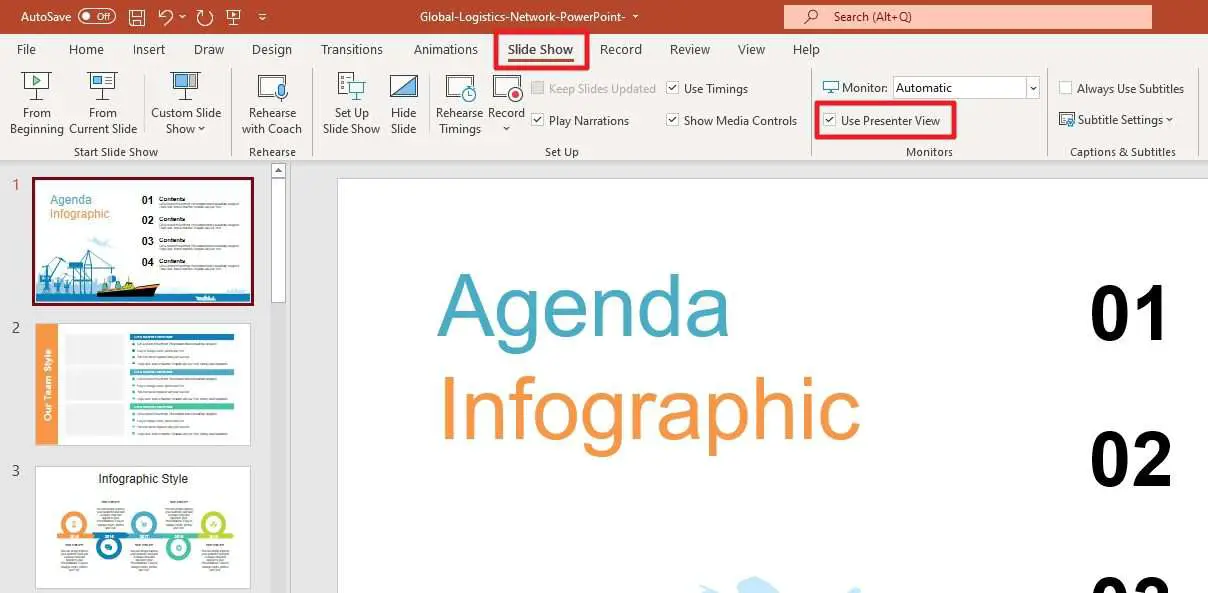
Task: Toggle Use Presenter View checkbox
Action: pyautogui.click(x=830, y=120)
